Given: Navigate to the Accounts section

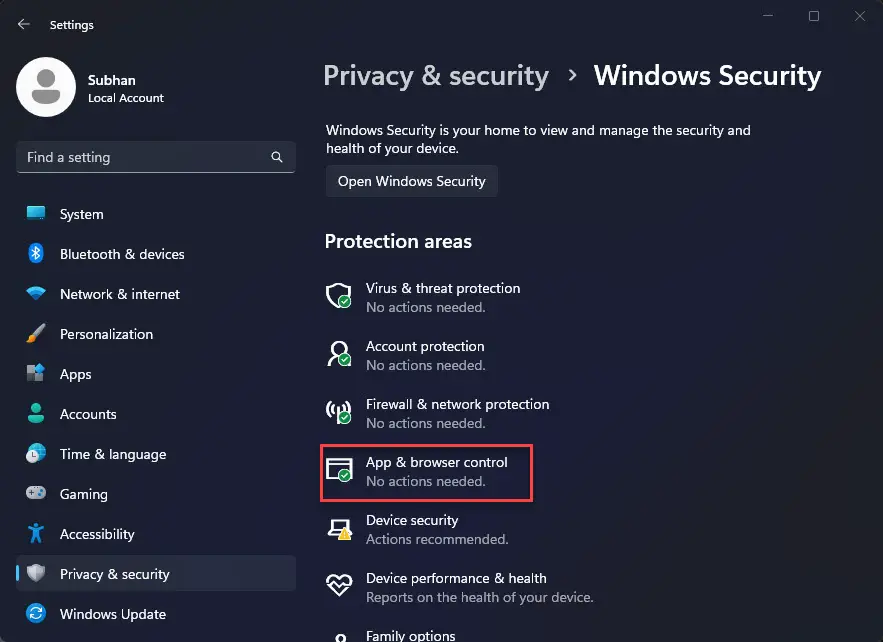Looking at the screenshot, I should pos(87,414).
